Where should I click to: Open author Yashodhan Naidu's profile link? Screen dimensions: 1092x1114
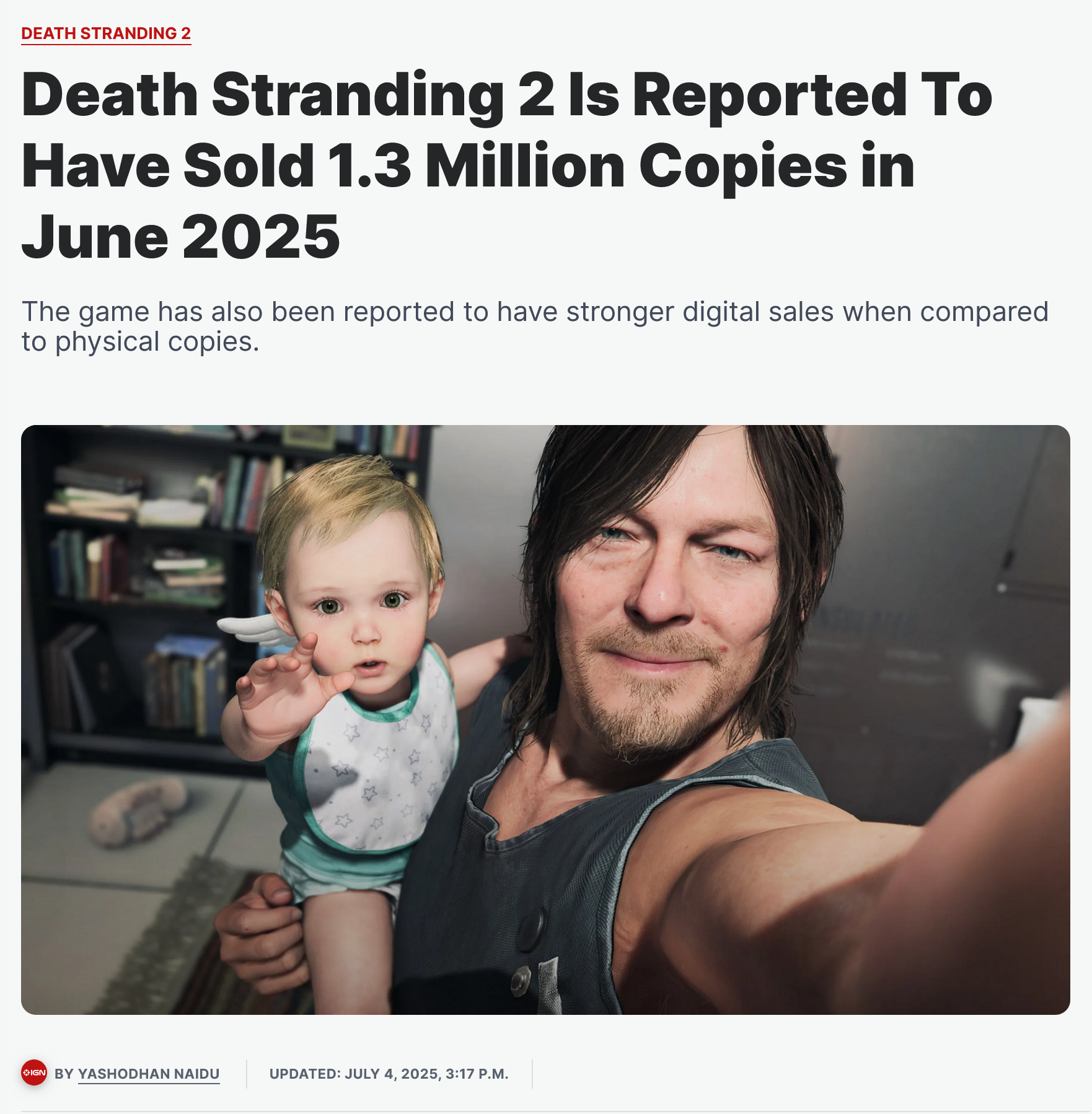149,1074
